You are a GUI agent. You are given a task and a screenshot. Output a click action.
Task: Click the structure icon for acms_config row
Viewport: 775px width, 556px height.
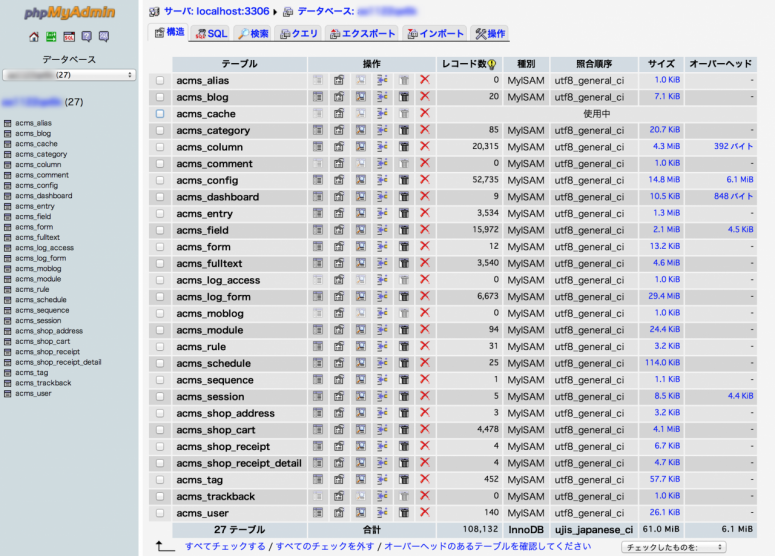tap(339, 180)
